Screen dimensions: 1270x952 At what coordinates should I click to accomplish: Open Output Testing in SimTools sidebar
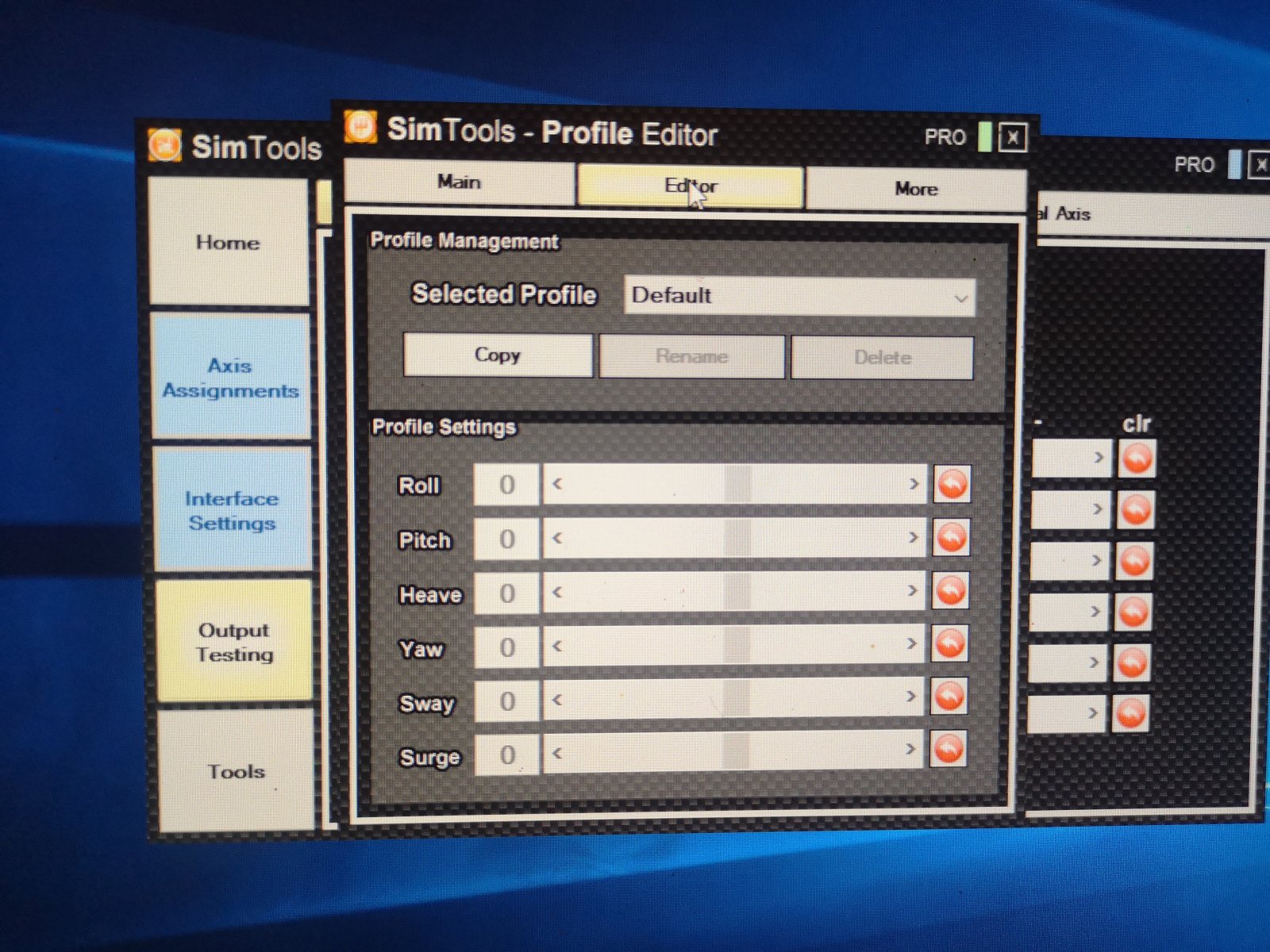coord(234,642)
